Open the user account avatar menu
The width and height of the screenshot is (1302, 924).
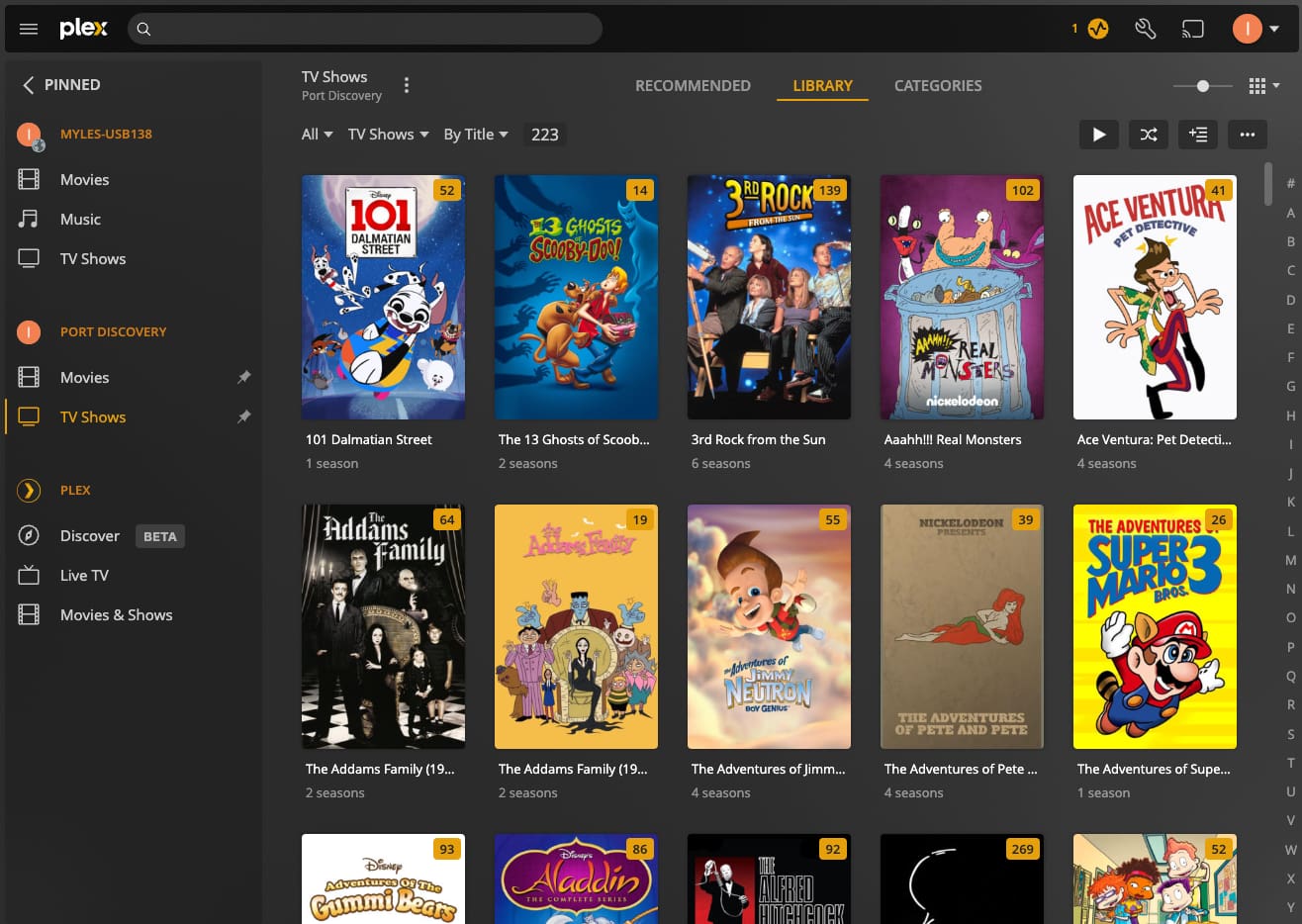[1255, 29]
